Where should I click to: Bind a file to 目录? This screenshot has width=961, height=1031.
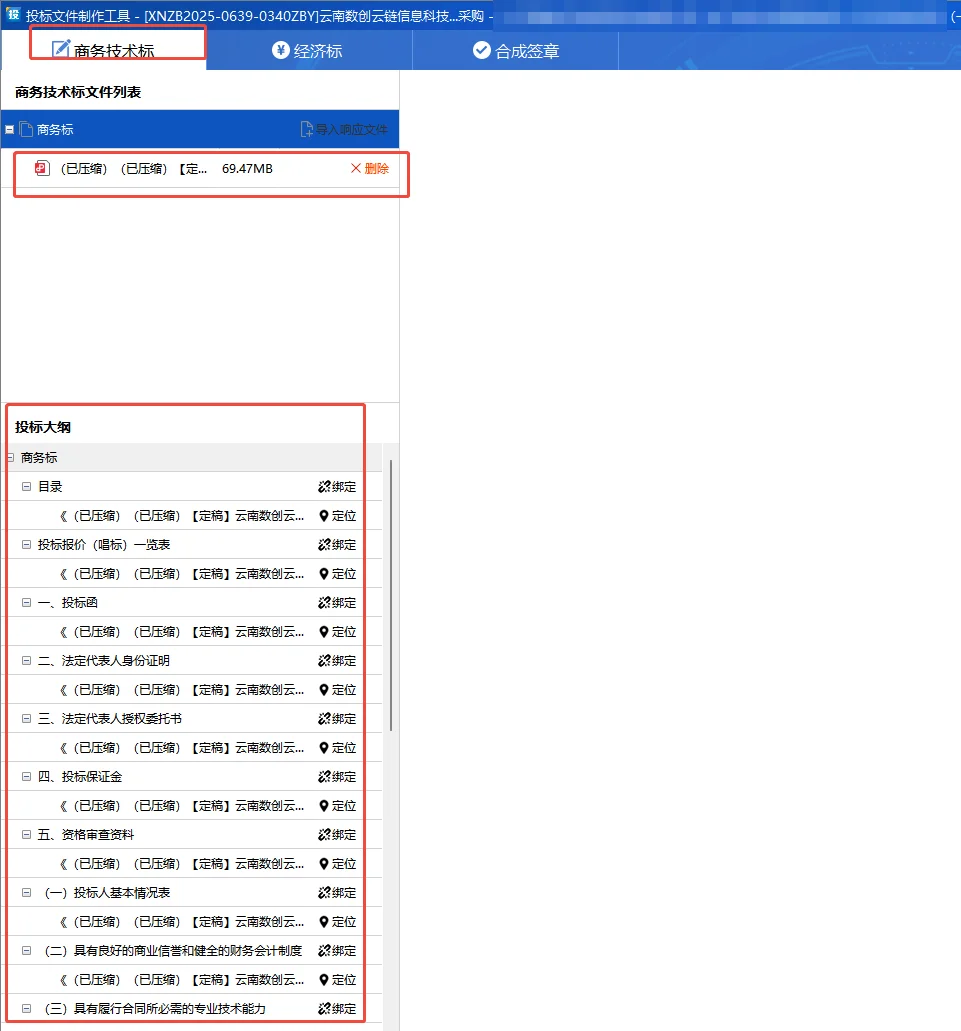point(337,487)
